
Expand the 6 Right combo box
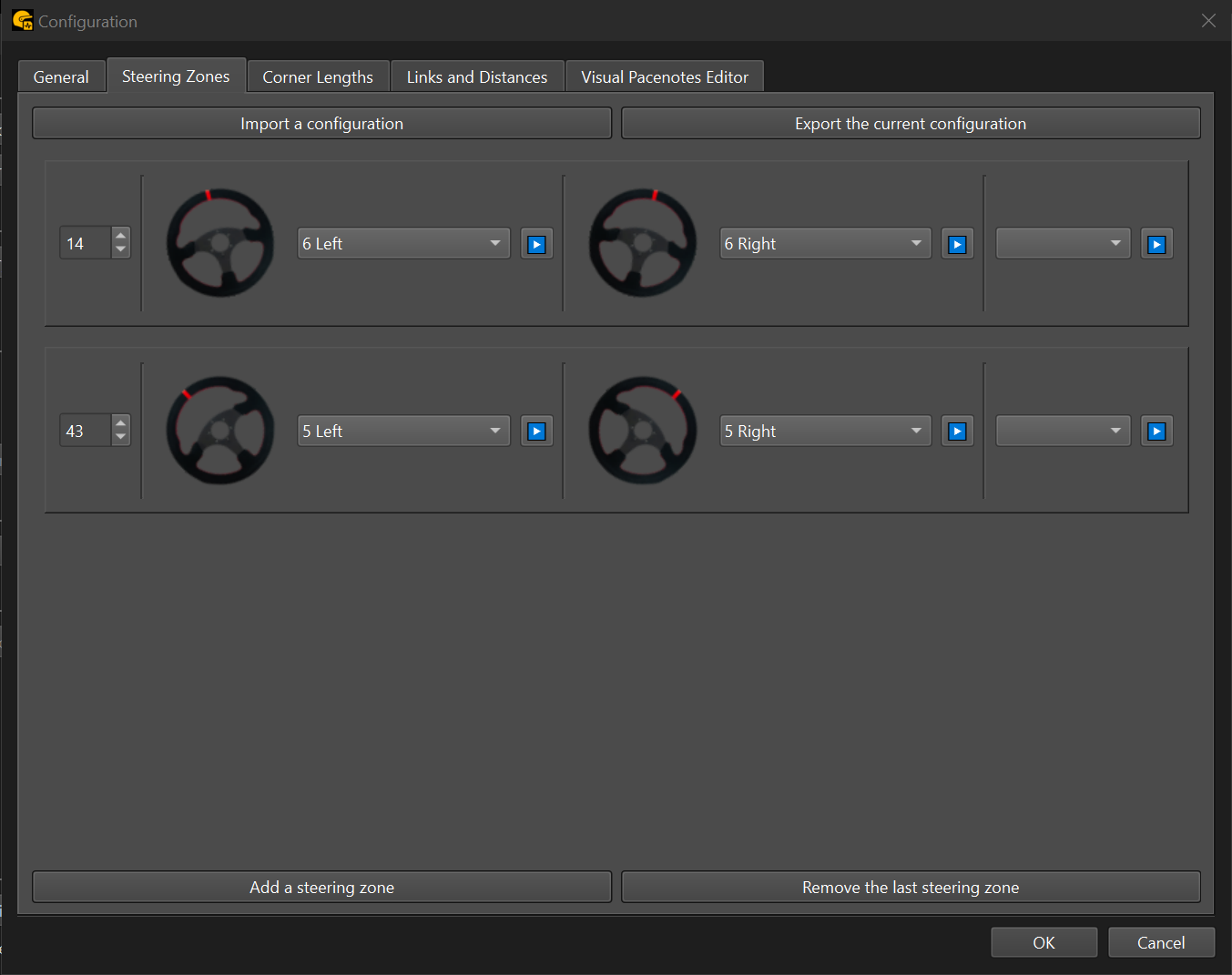(x=825, y=244)
